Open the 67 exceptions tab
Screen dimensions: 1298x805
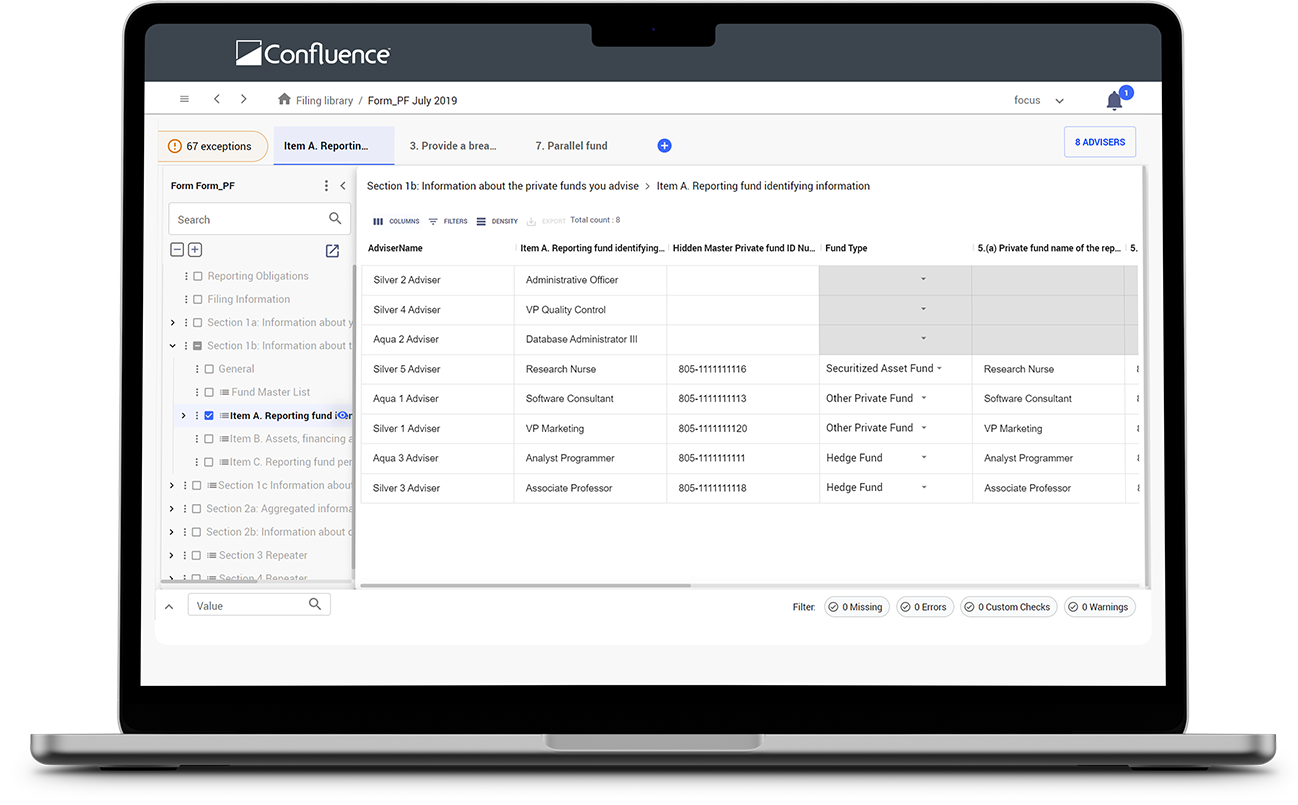coord(213,146)
